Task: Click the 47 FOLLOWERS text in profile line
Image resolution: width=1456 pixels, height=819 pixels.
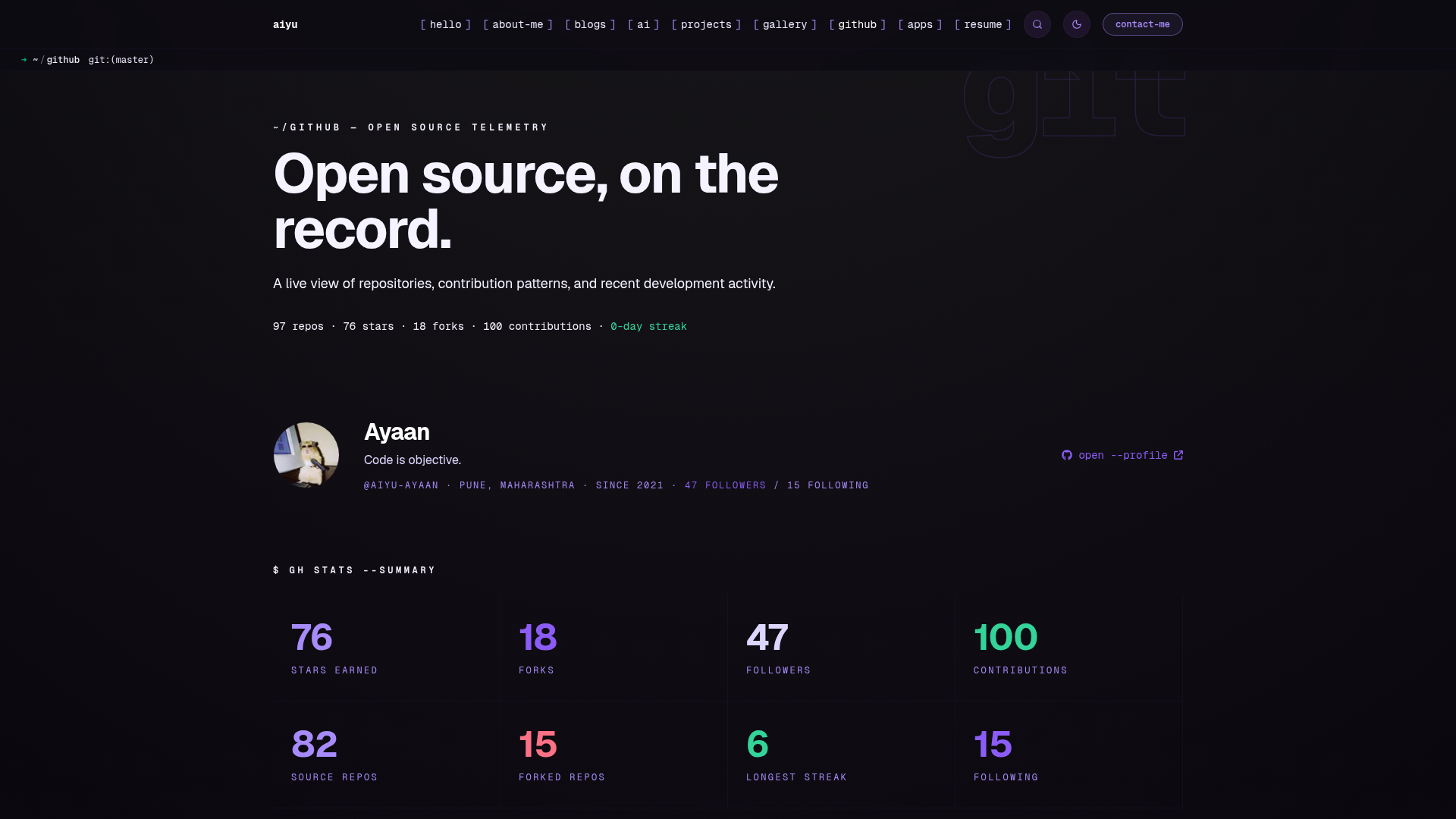Action: pos(726,485)
